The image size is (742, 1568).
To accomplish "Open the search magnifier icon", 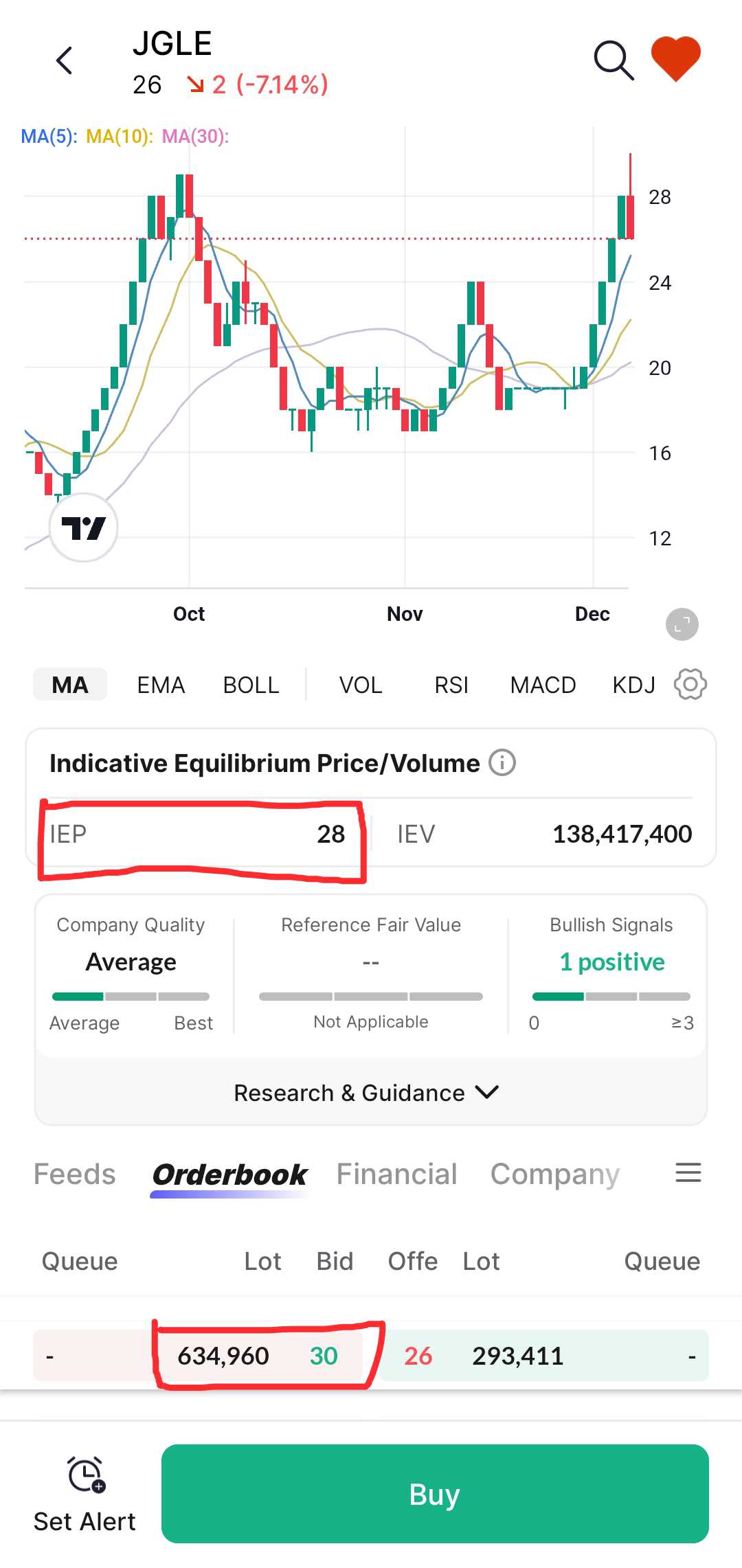I will point(613,60).
